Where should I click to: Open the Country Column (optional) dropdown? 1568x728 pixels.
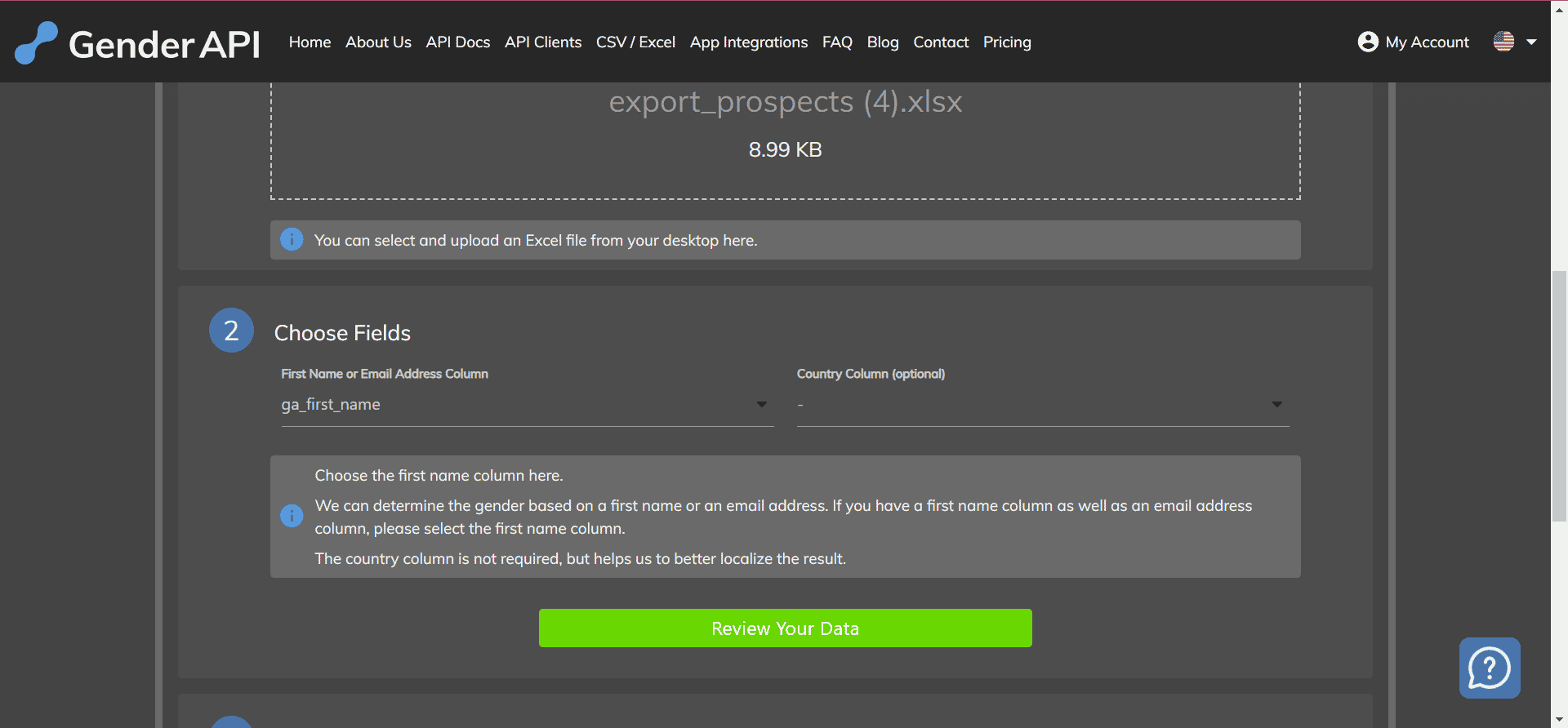pos(1042,405)
